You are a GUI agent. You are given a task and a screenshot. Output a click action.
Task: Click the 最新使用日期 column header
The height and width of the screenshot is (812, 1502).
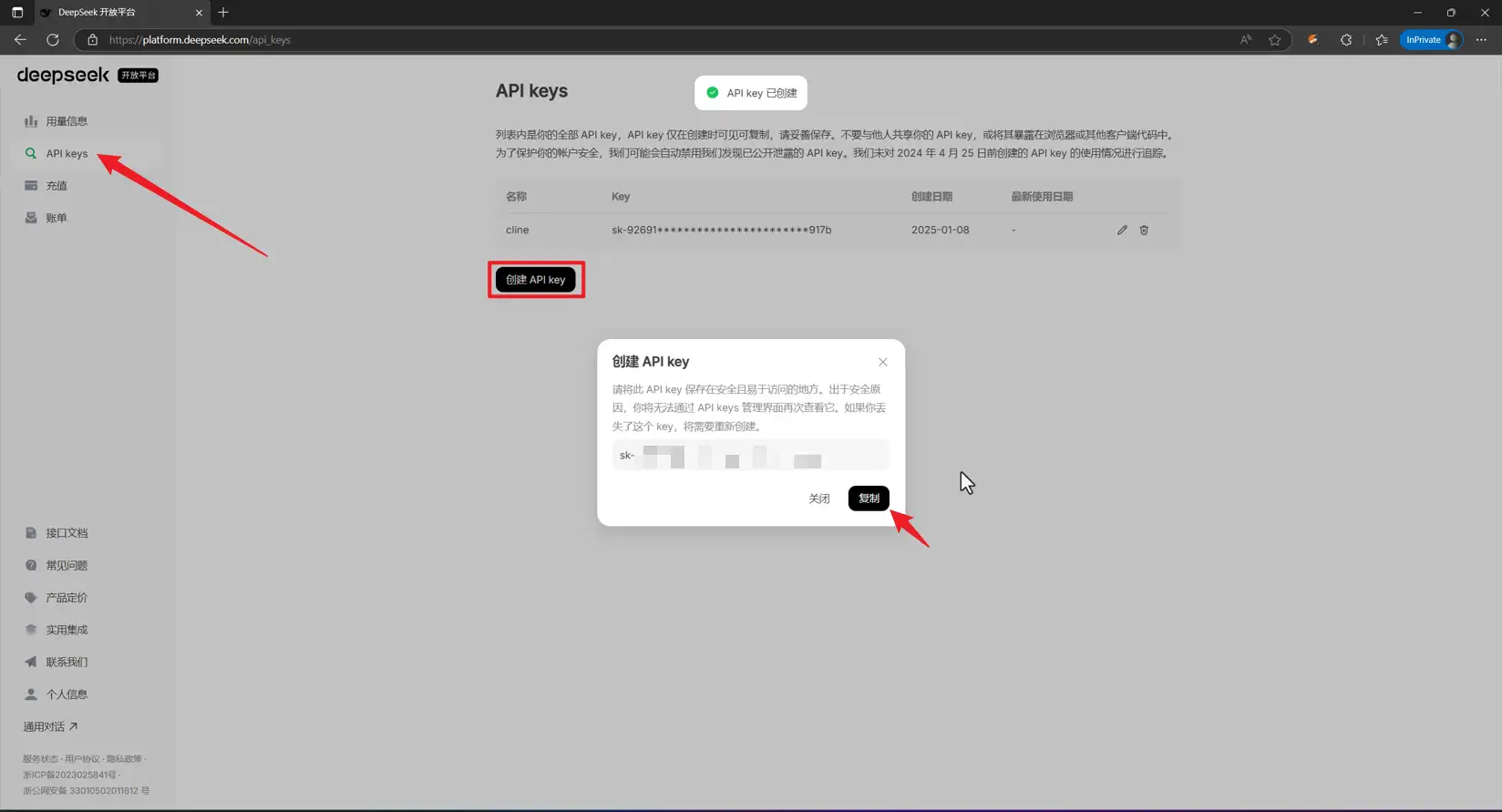point(1042,197)
